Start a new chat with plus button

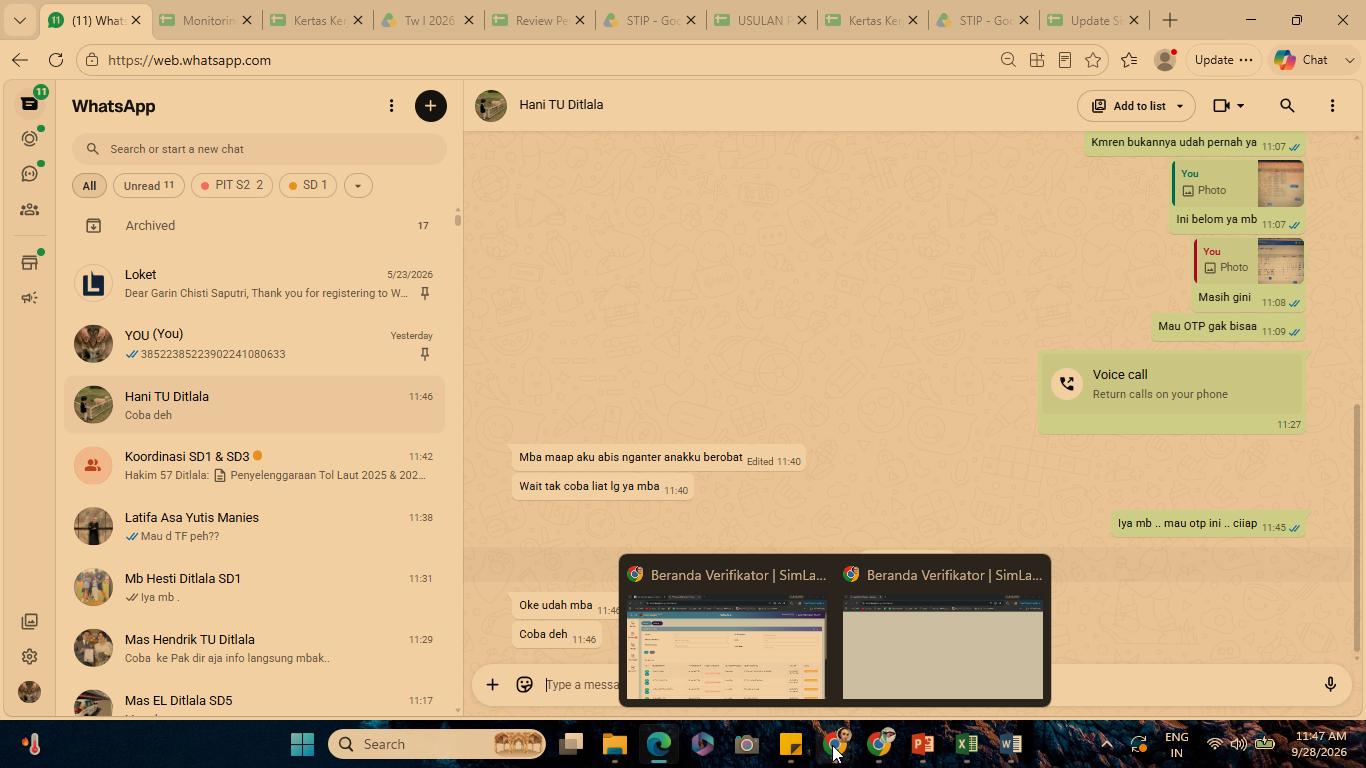pos(431,106)
